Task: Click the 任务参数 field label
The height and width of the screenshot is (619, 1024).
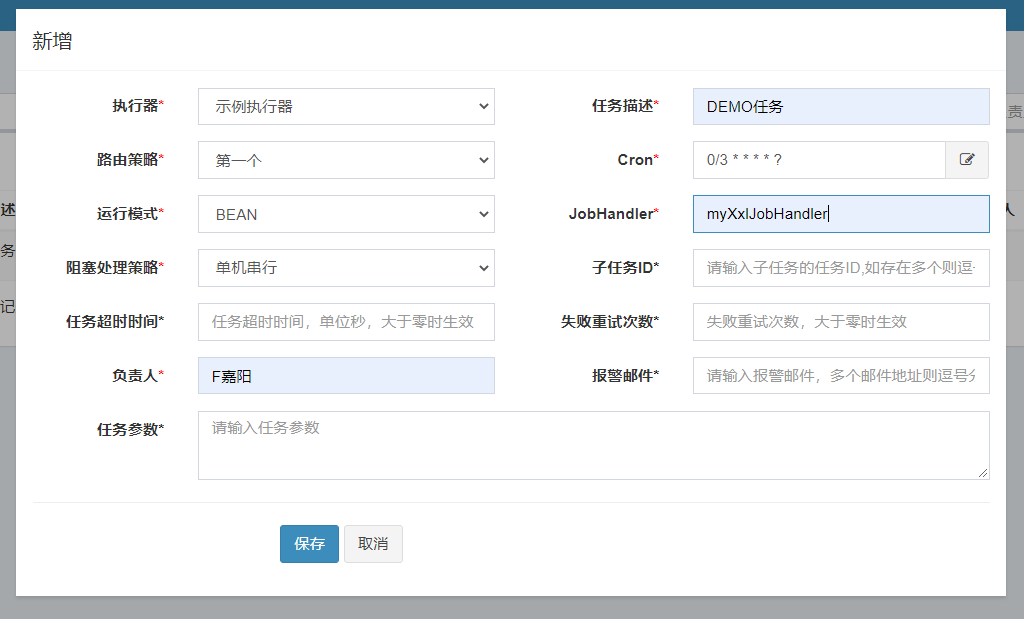Action: tap(128, 430)
